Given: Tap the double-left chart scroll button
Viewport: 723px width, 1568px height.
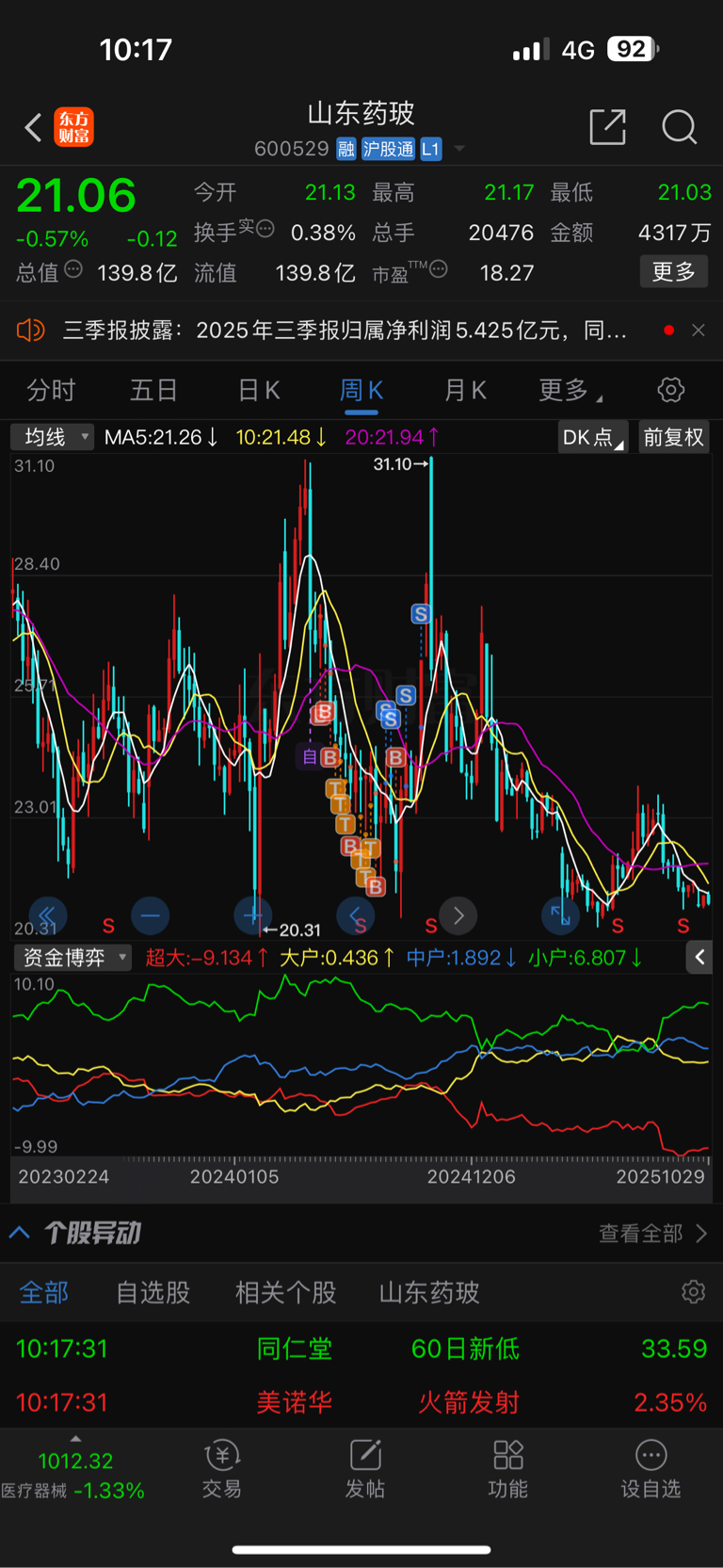Looking at the screenshot, I should pos(48,914).
